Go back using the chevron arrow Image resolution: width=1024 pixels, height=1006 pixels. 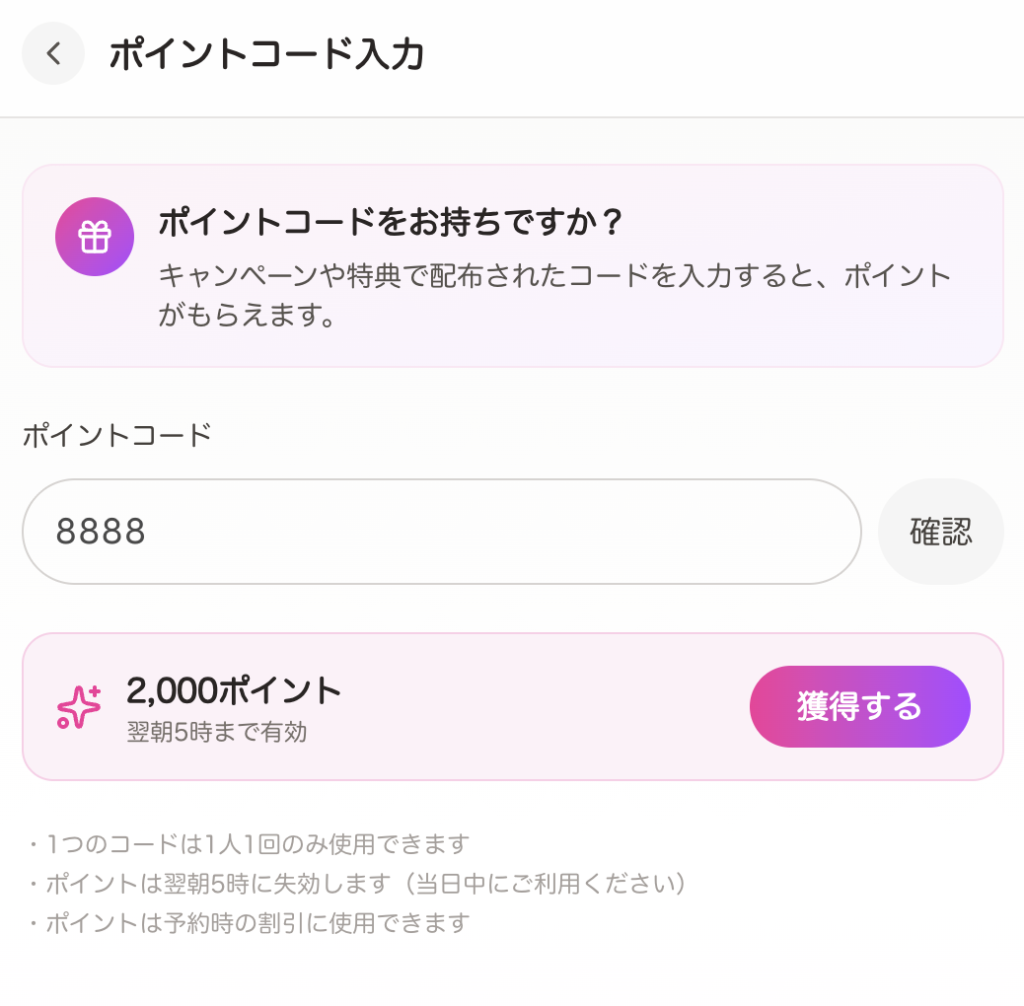click(x=53, y=54)
